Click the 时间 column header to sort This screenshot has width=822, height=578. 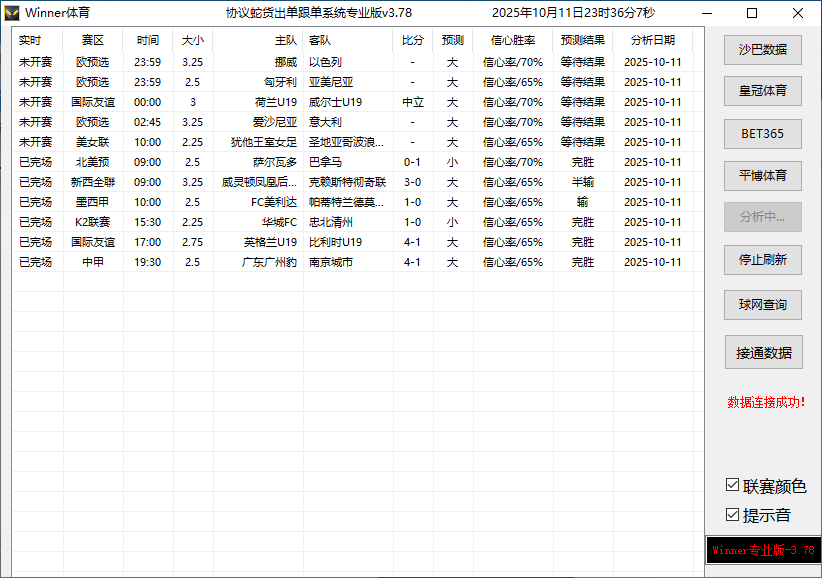tap(146, 41)
